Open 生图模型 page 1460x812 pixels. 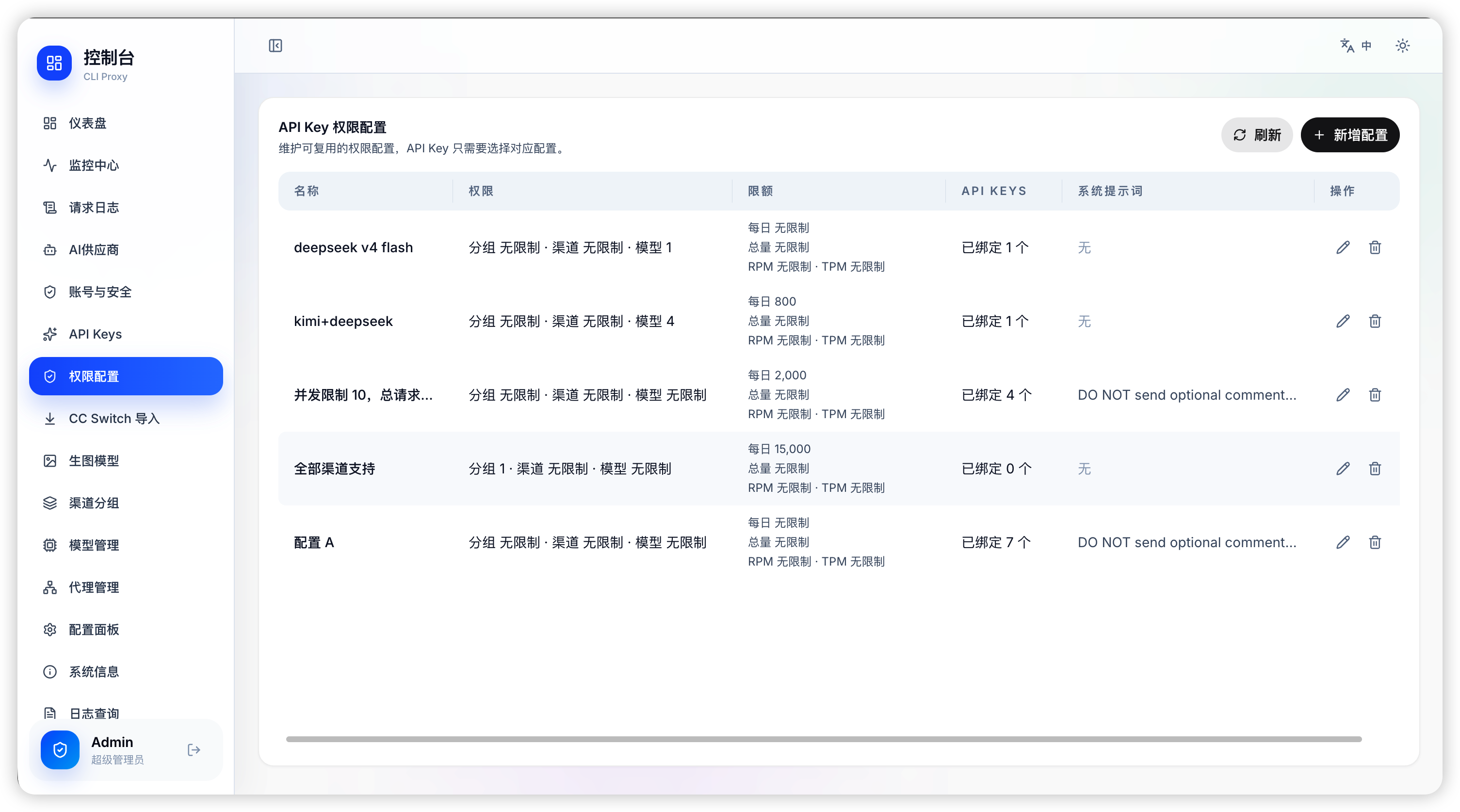tap(126, 461)
